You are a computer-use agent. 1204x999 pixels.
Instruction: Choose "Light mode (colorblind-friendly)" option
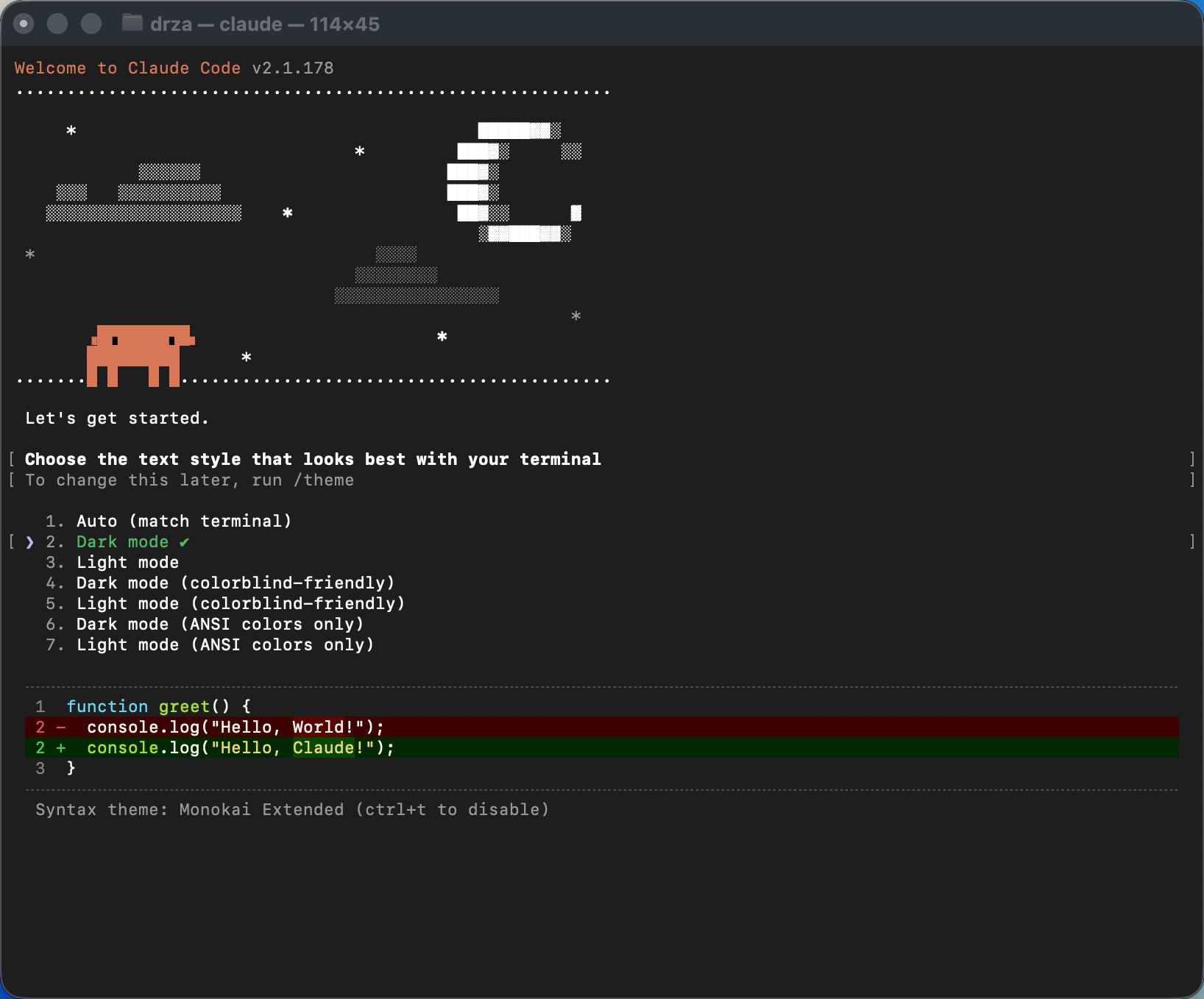pyautogui.click(x=225, y=604)
